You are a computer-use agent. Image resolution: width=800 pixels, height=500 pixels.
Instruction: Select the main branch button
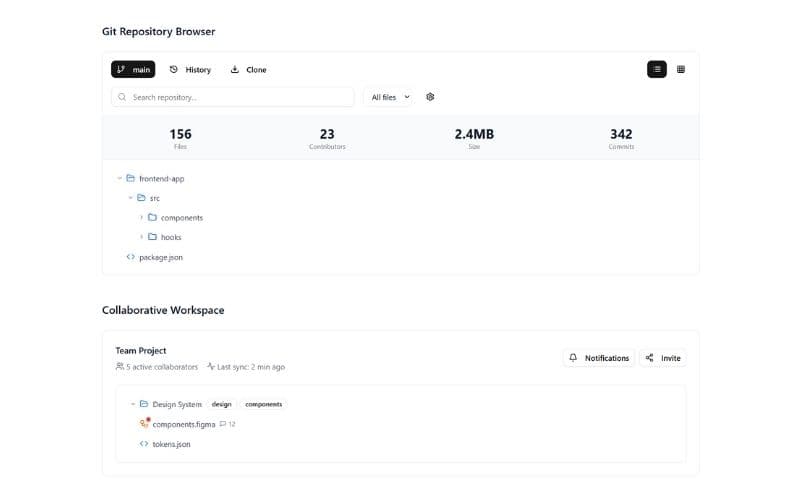pyautogui.click(x=133, y=69)
